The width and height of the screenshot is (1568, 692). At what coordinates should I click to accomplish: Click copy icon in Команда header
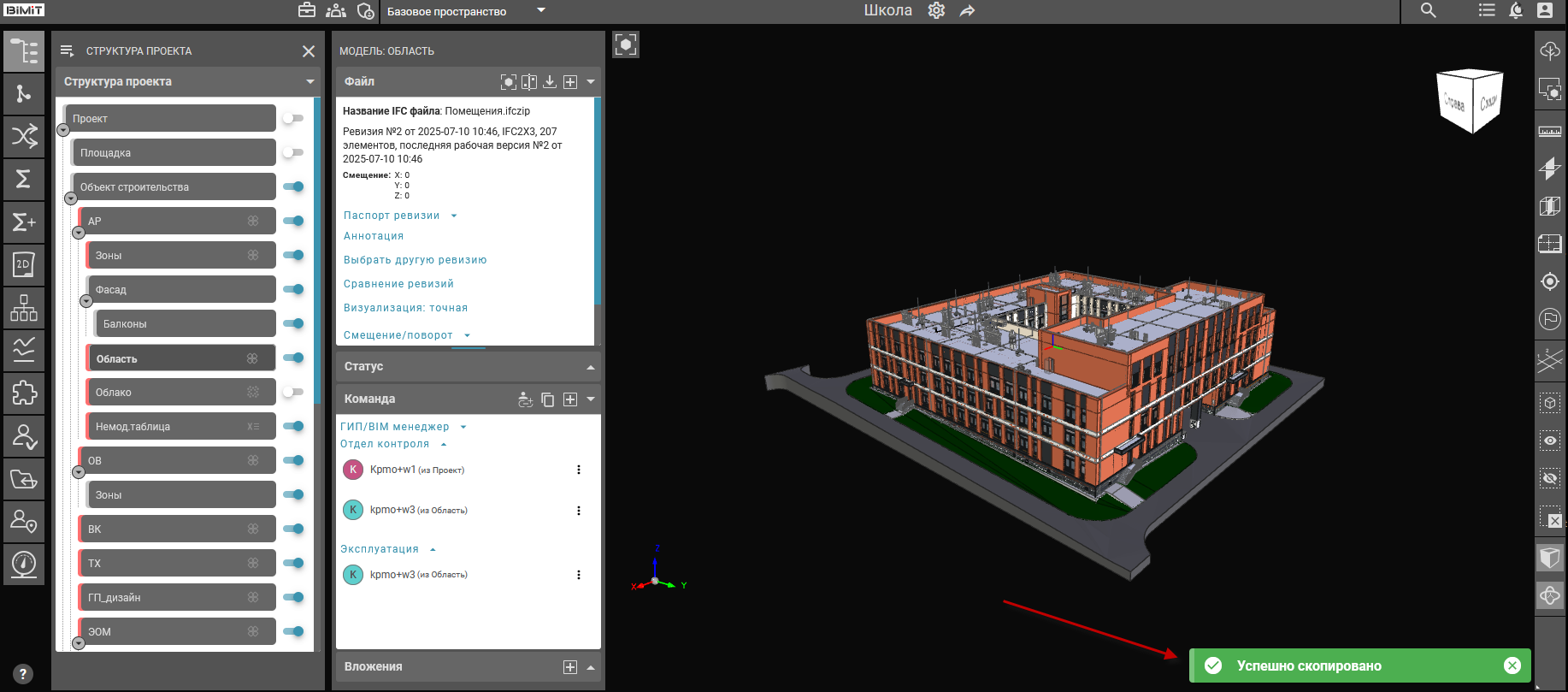pyautogui.click(x=548, y=399)
